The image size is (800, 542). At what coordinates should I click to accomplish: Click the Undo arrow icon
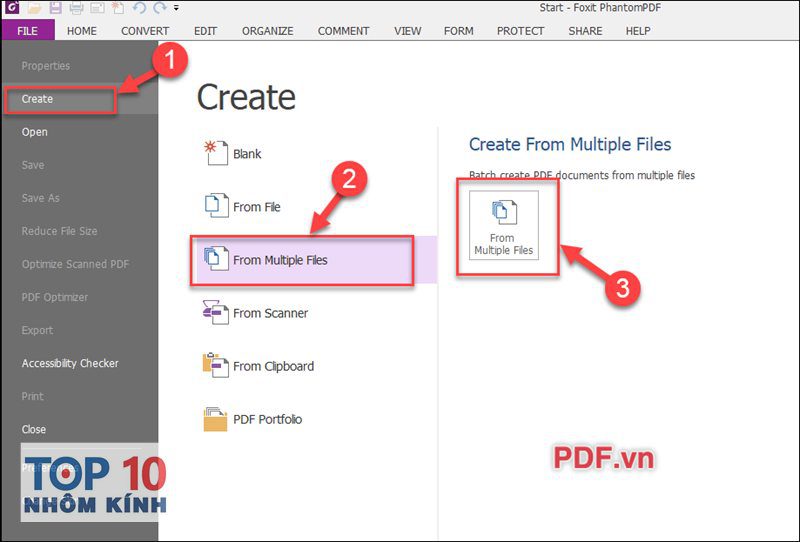click(x=139, y=8)
